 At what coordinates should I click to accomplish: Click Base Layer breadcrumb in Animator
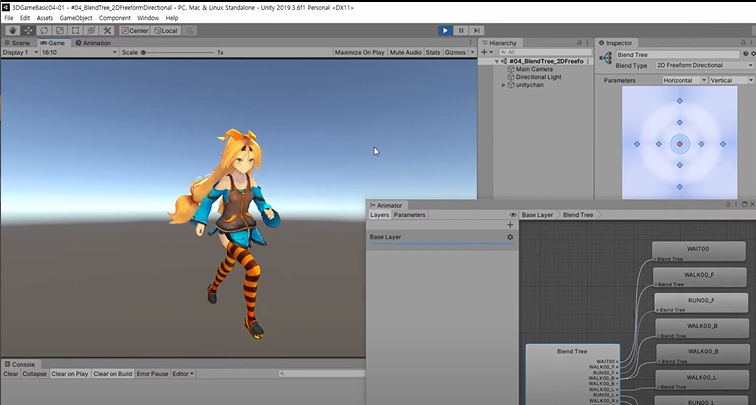[x=537, y=215]
